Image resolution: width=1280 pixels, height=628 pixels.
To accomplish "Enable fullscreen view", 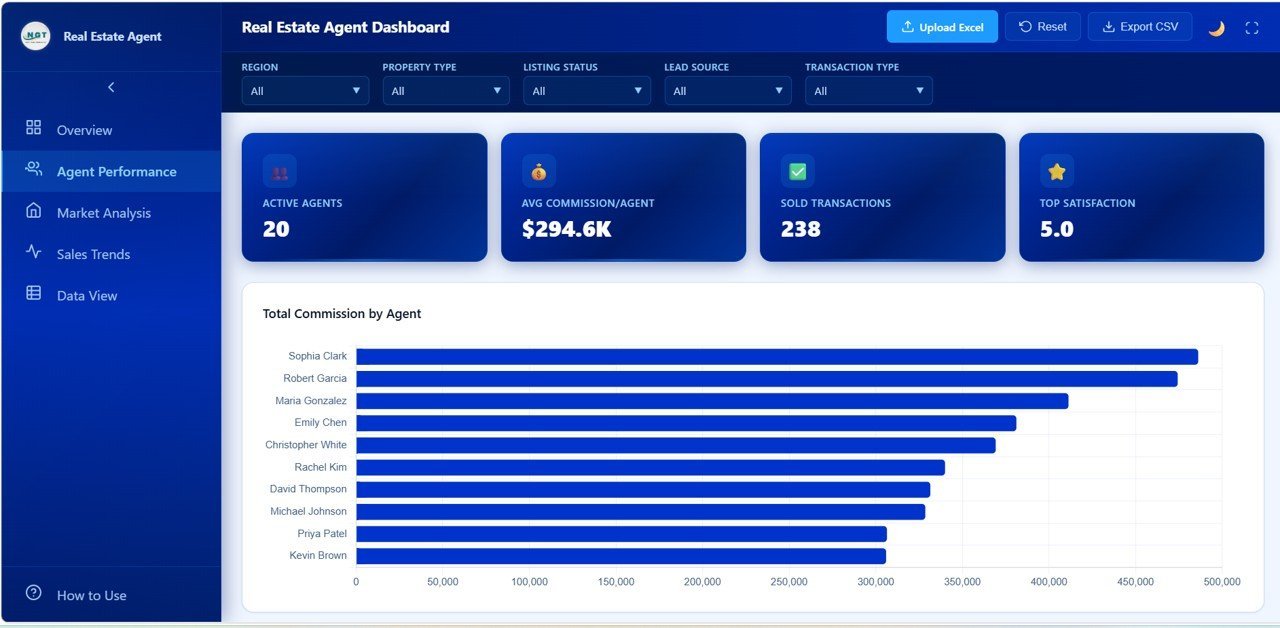I will pos(1252,26).
